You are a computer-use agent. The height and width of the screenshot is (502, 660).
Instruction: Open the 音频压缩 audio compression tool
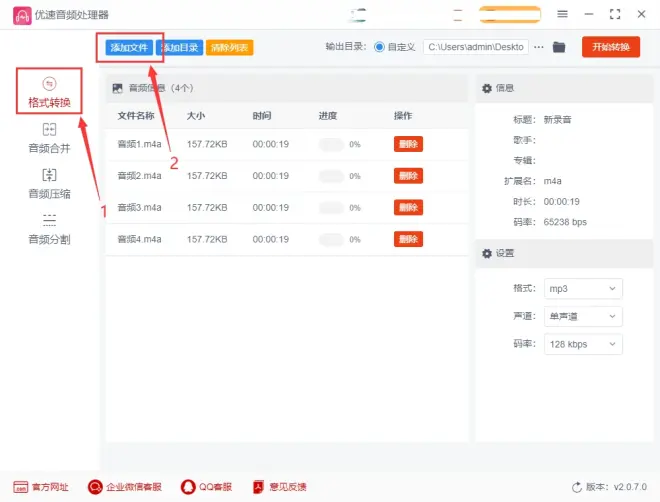pyautogui.click(x=49, y=184)
